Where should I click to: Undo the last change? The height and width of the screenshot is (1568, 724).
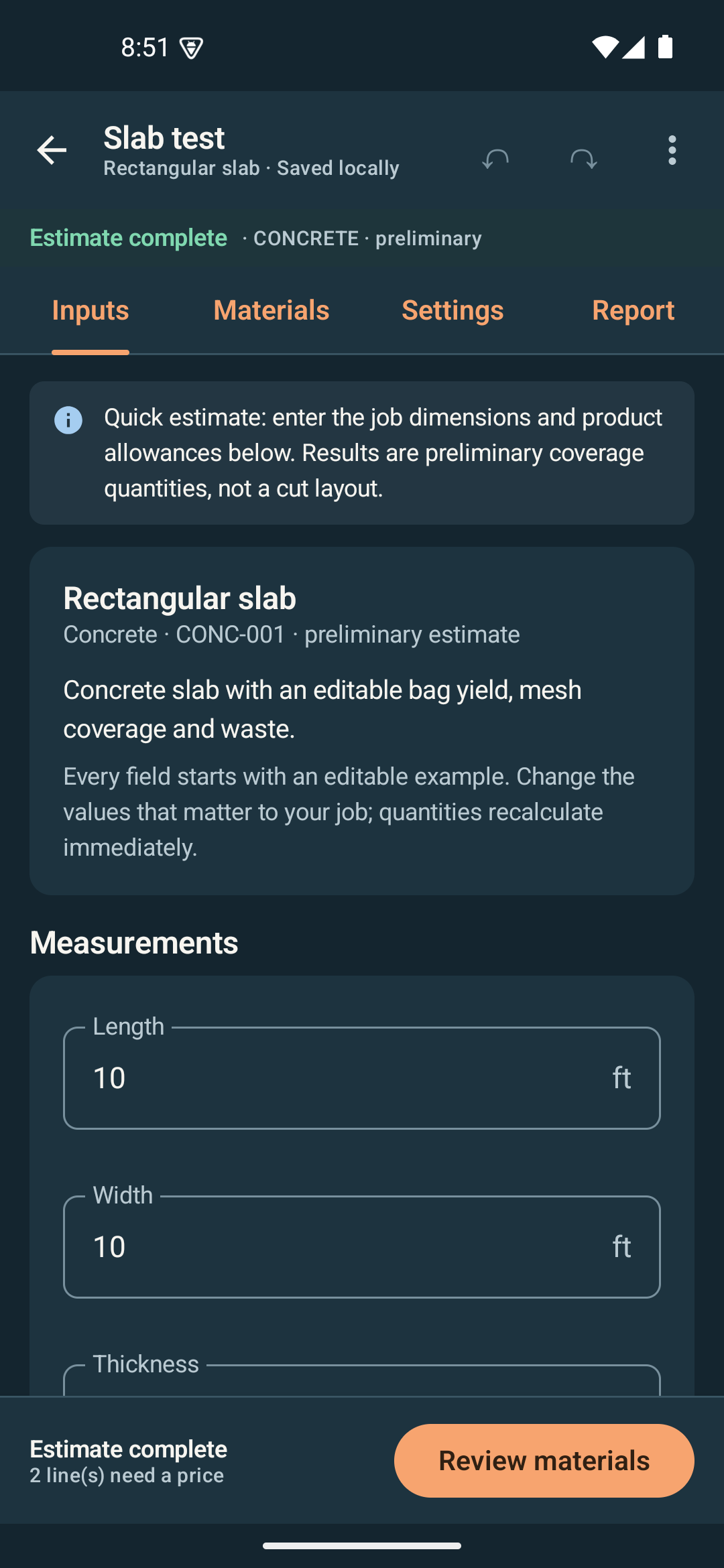click(x=495, y=158)
